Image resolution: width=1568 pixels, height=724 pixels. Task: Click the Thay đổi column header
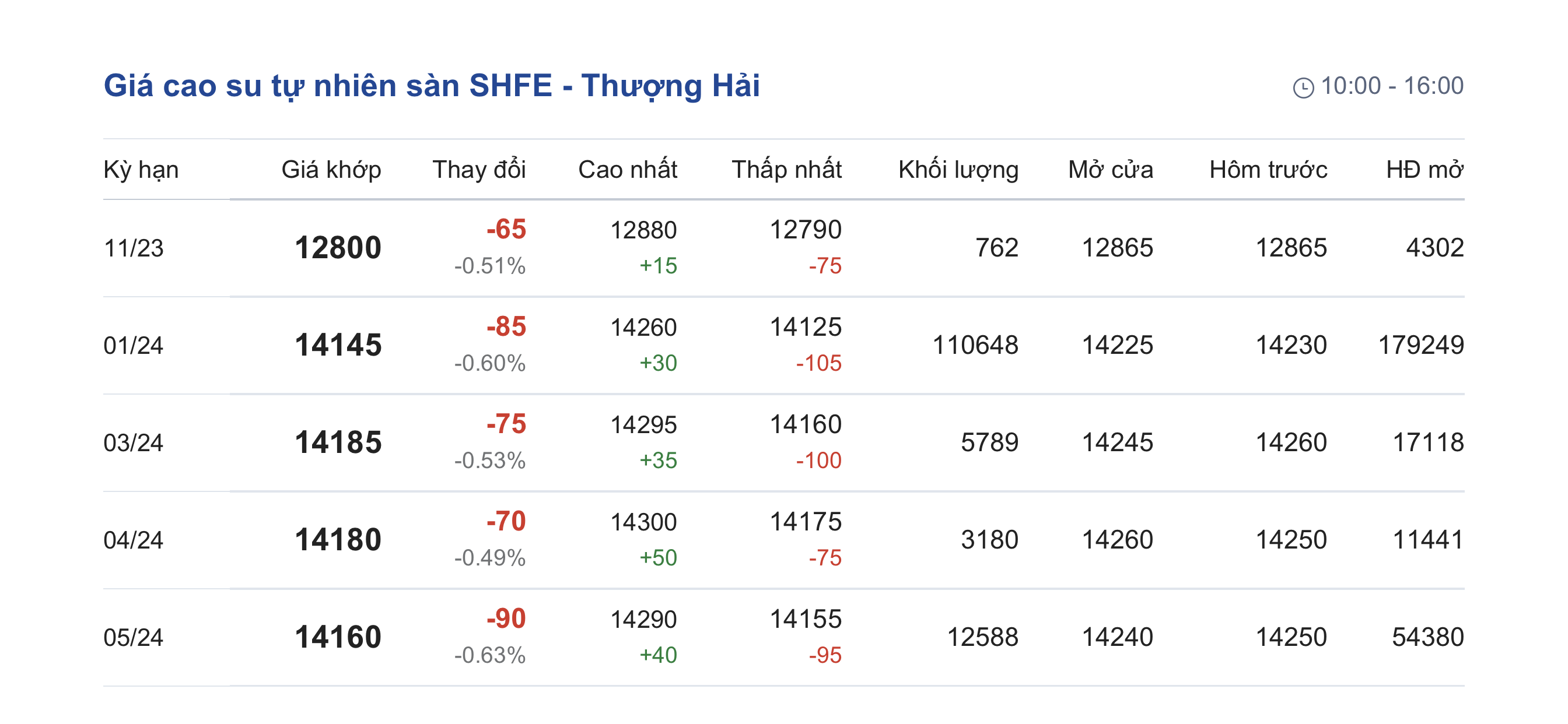coord(479,169)
